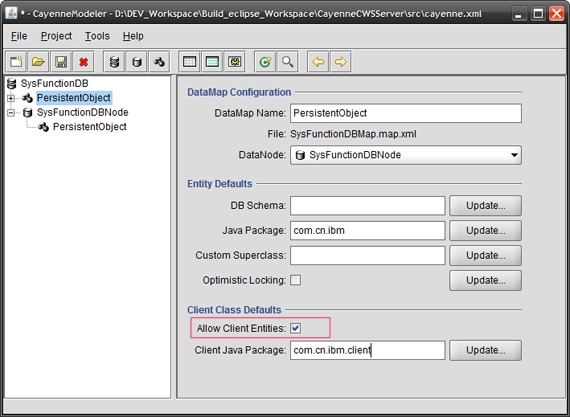570x417 pixels.
Task: Open the Project menu
Action: (x=56, y=36)
